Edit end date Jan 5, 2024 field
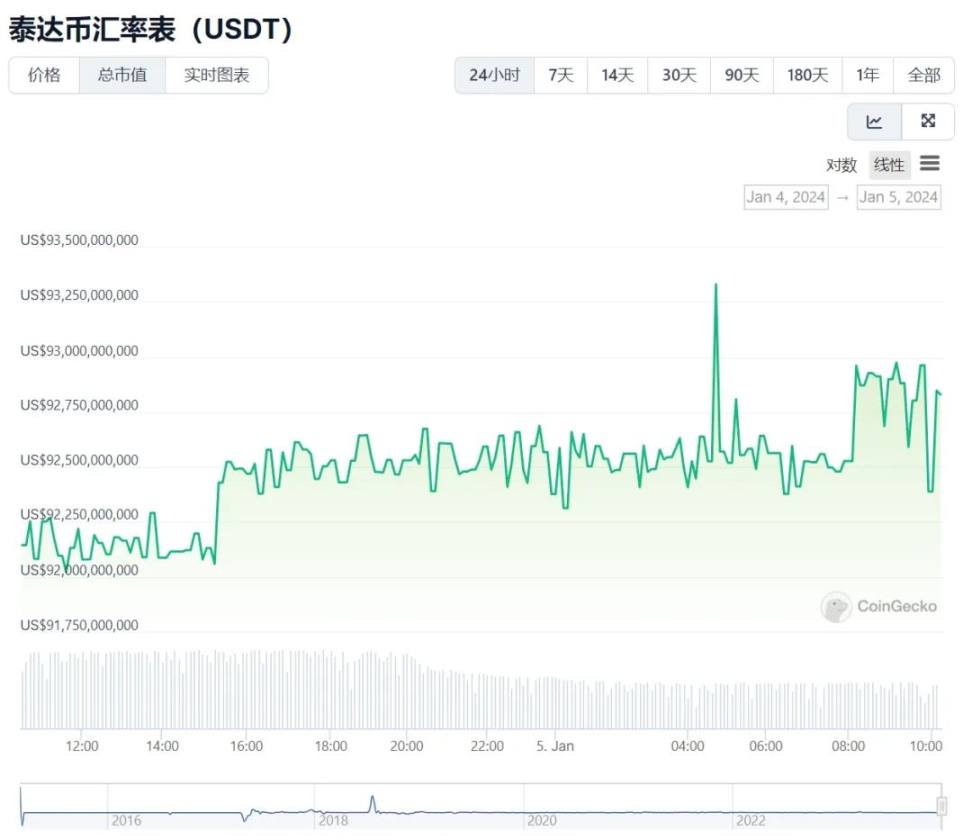Screen dimensions: 972x840 coord(899,197)
